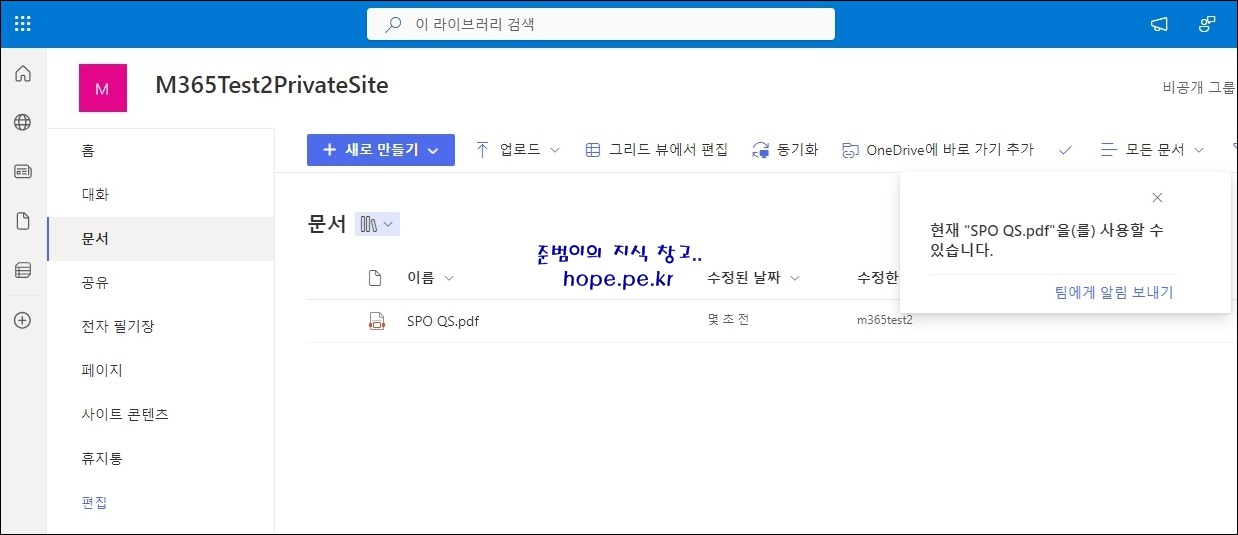Click the 동기화 sync button
1238x535 pixels.
point(785,150)
